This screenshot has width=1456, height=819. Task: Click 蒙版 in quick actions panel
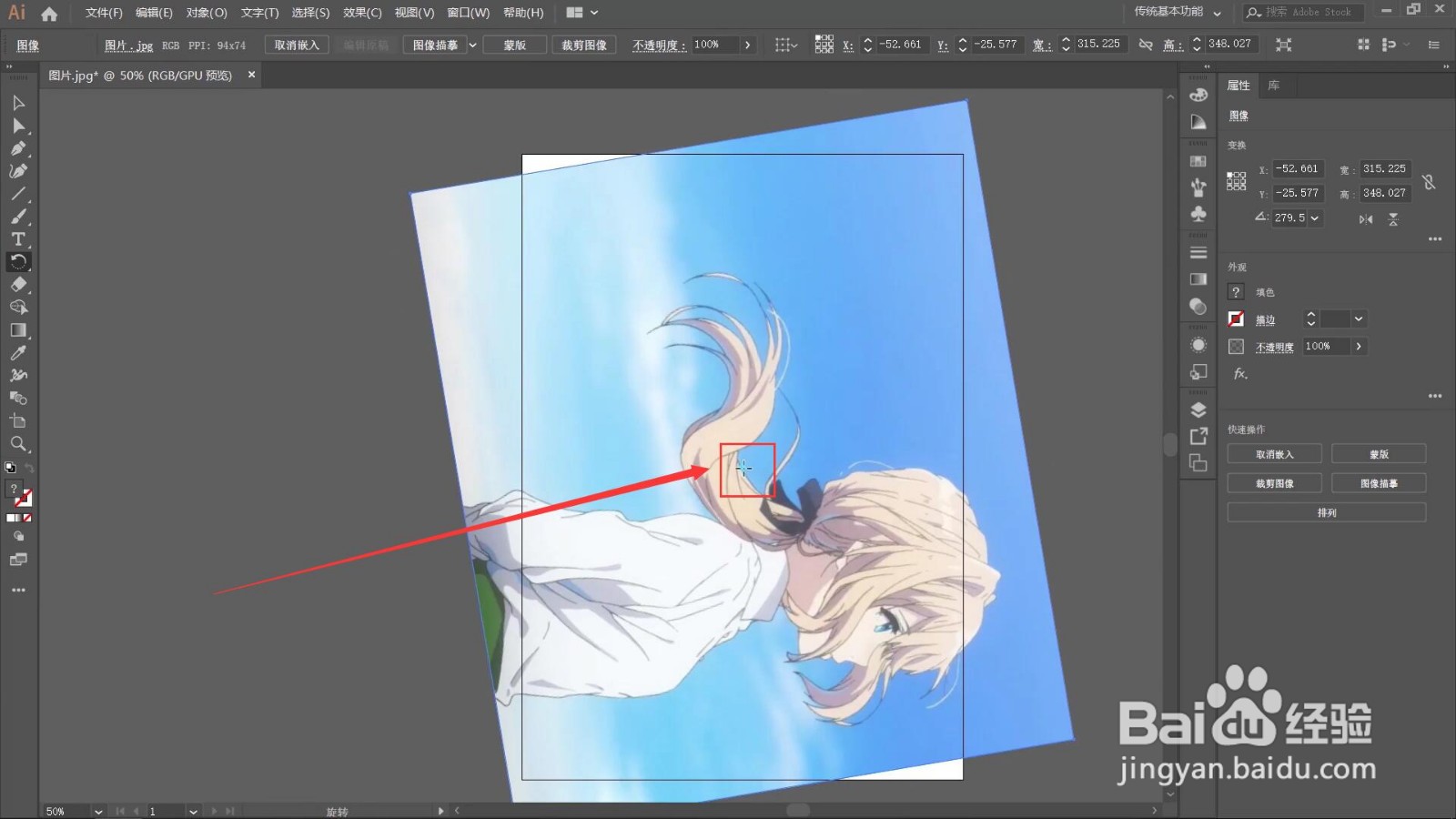pos(1379,454)
